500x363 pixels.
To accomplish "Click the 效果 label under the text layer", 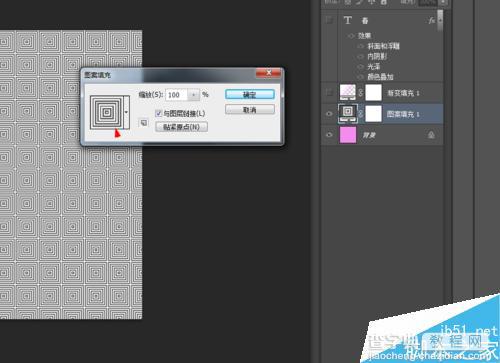I will pos(364,36).
